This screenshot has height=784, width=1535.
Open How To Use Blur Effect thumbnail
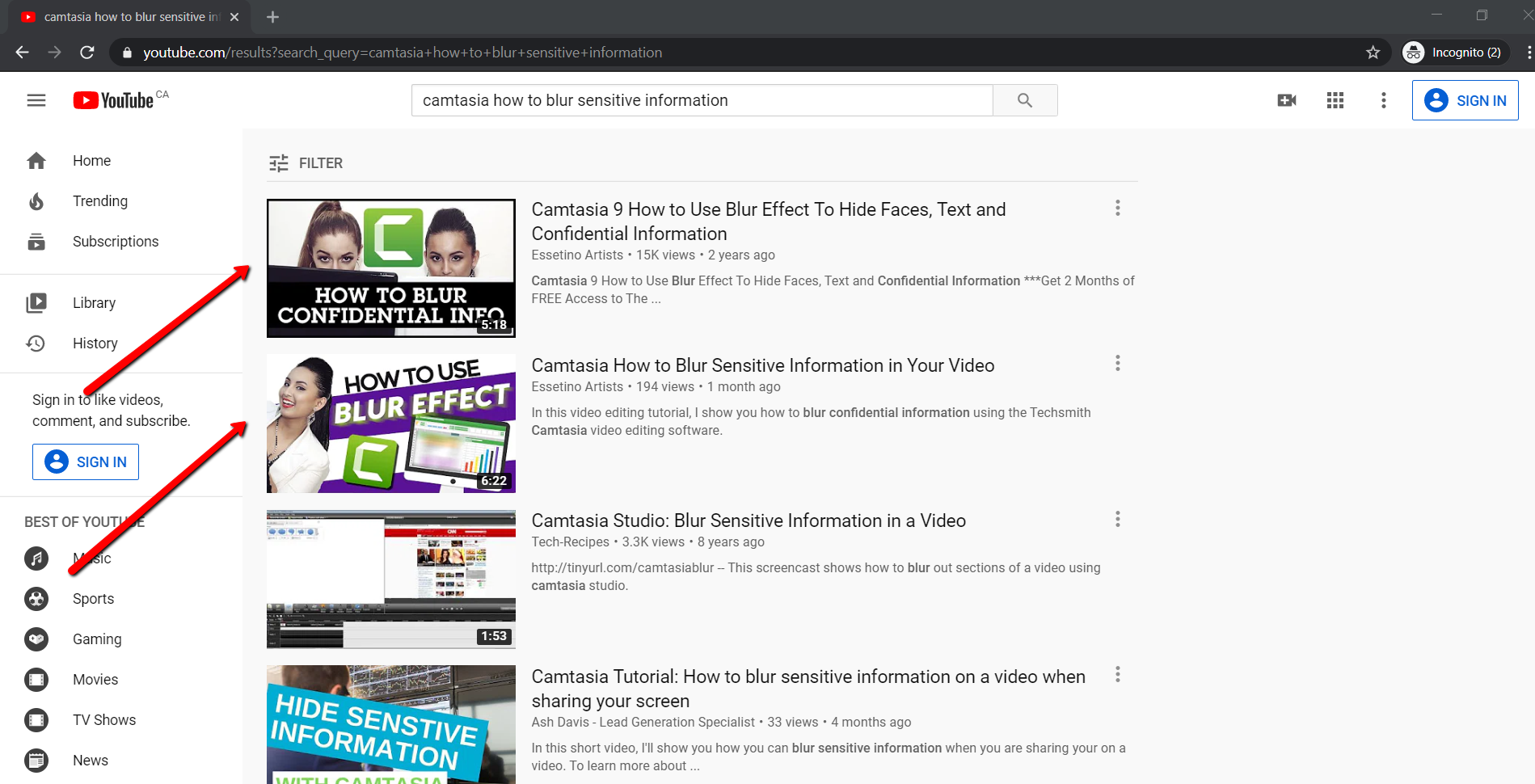tap(391, 424)
